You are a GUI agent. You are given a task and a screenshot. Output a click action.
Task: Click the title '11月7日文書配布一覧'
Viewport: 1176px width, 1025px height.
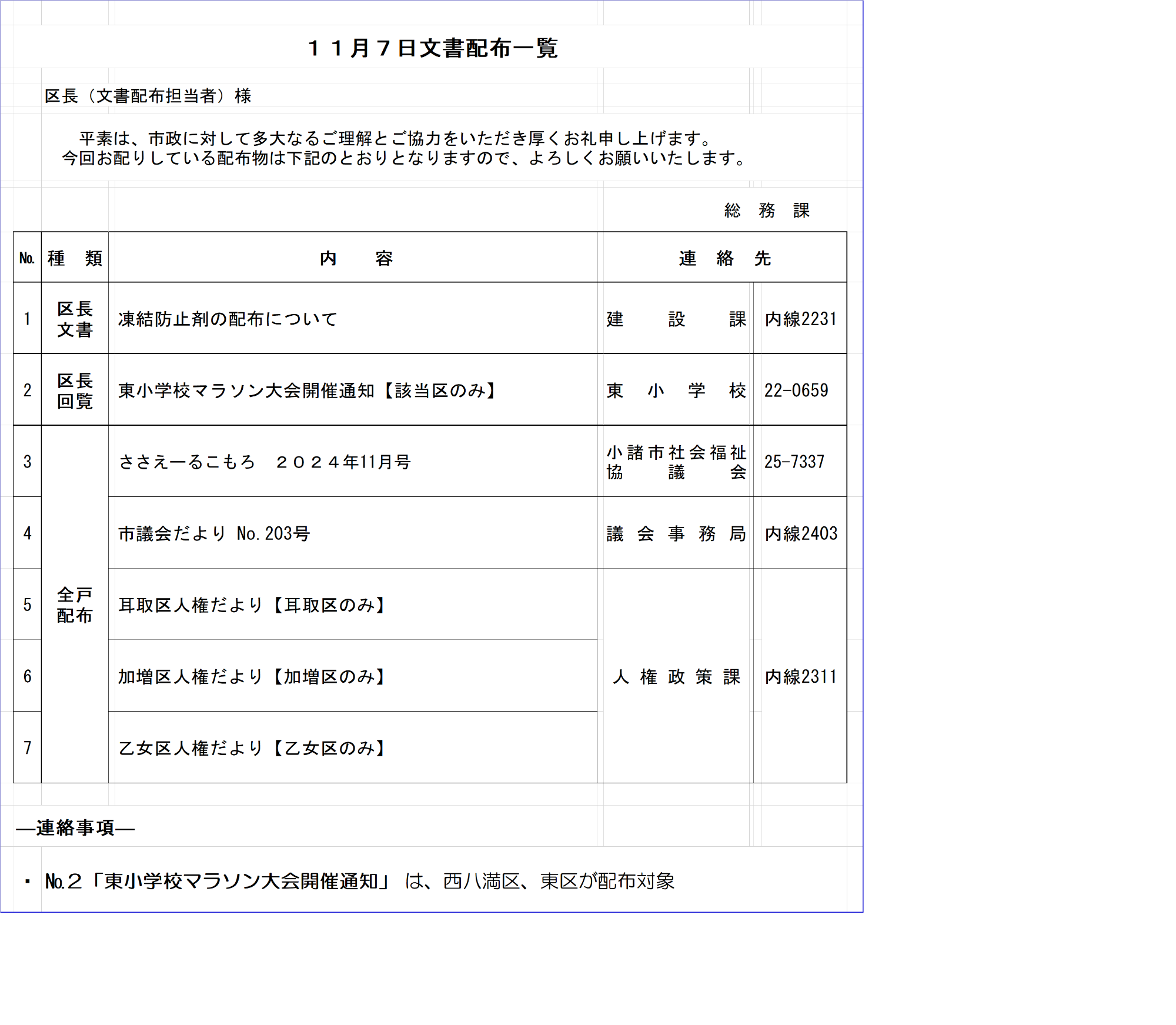432,48
